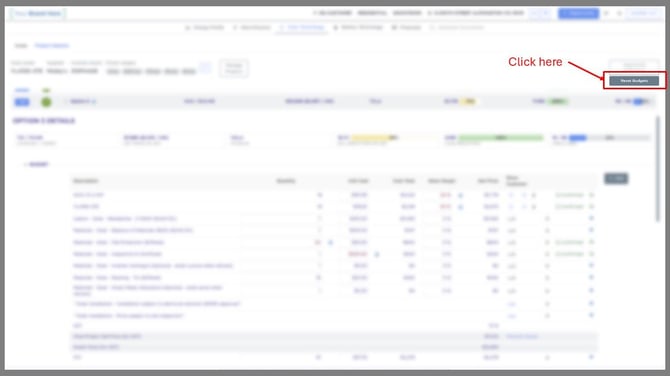Toggle the first checkbox in the second budget row

click(511, 207)
